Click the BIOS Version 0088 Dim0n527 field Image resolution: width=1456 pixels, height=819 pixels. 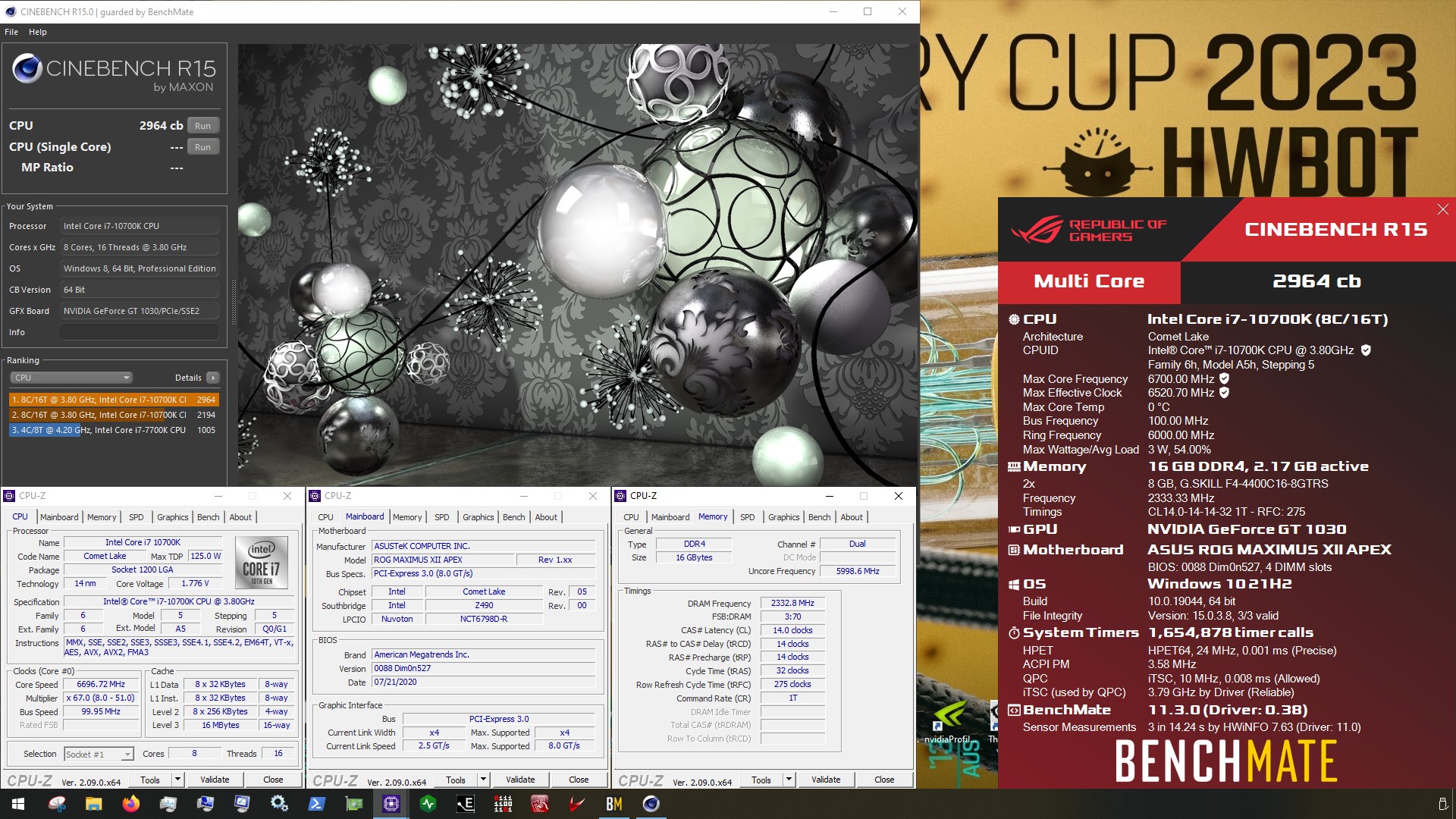tap(483, 668)
